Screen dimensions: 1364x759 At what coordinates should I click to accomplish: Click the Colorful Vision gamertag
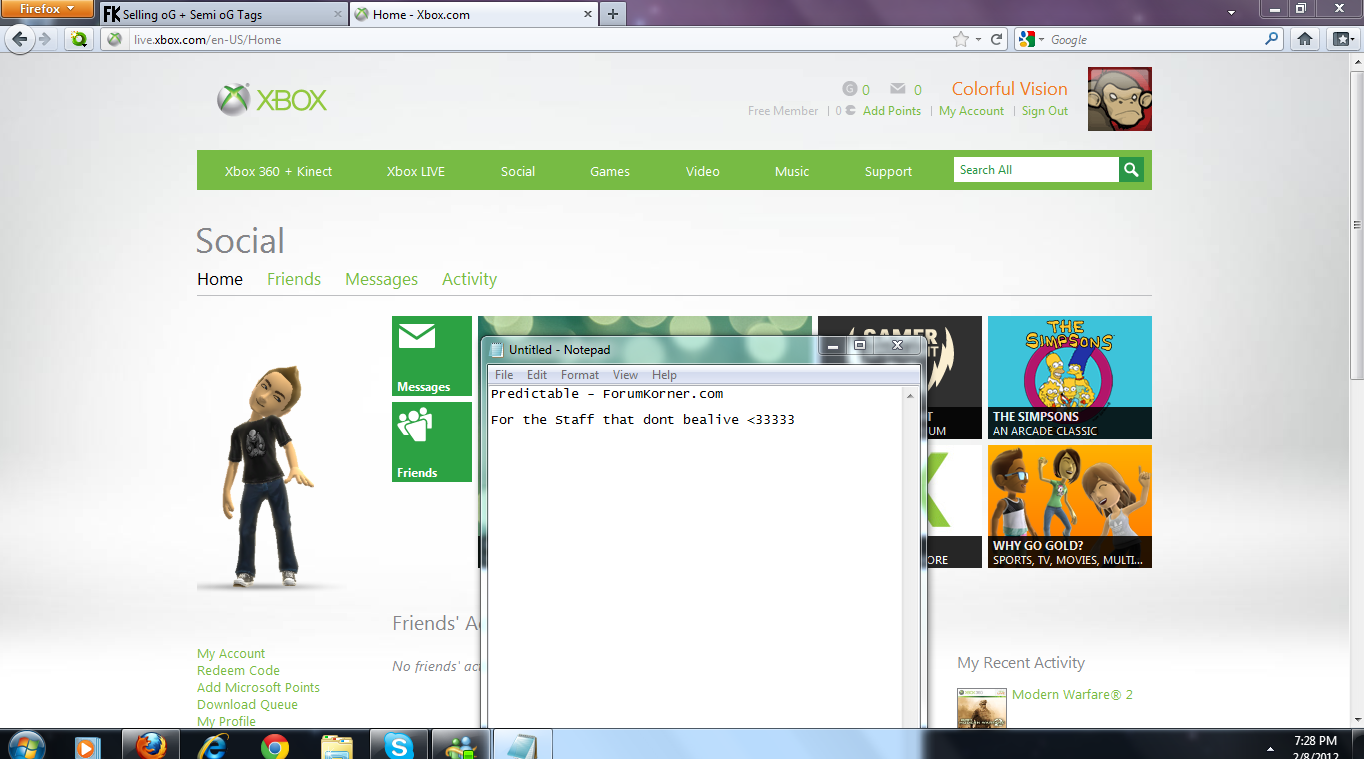click(x=1009, y=89)
